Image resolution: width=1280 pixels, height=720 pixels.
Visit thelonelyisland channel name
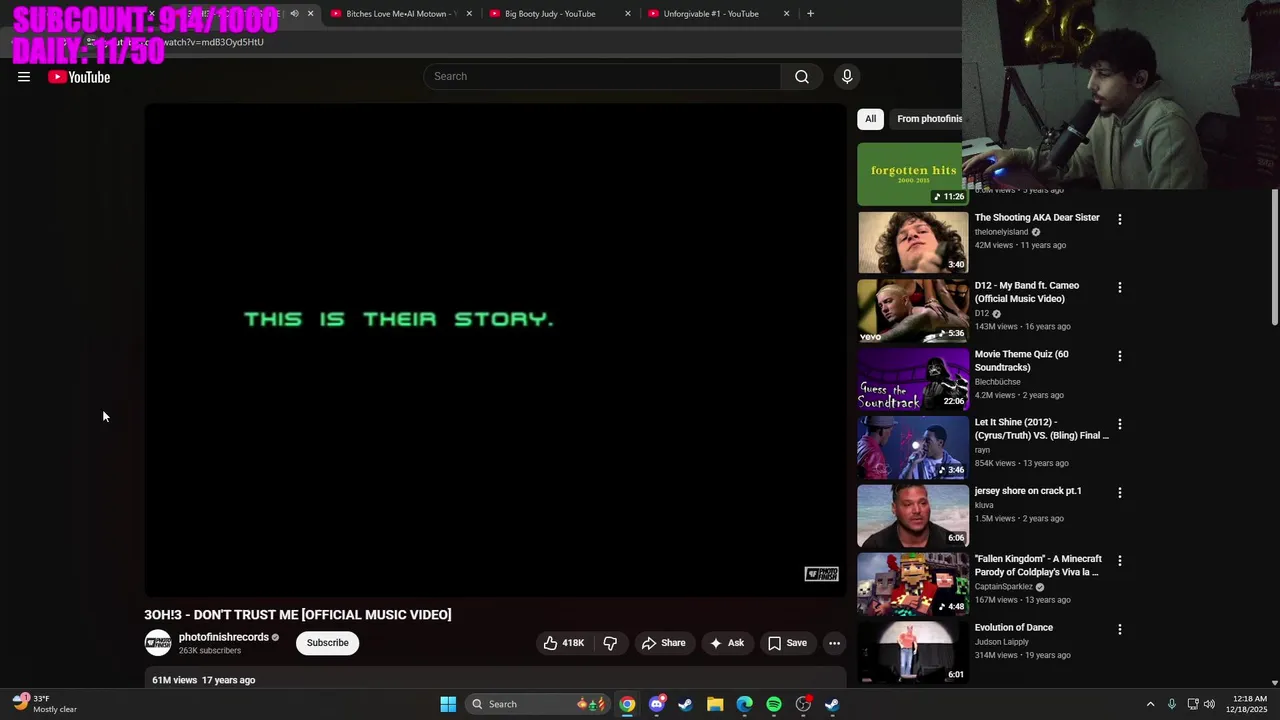(1001, 232)
